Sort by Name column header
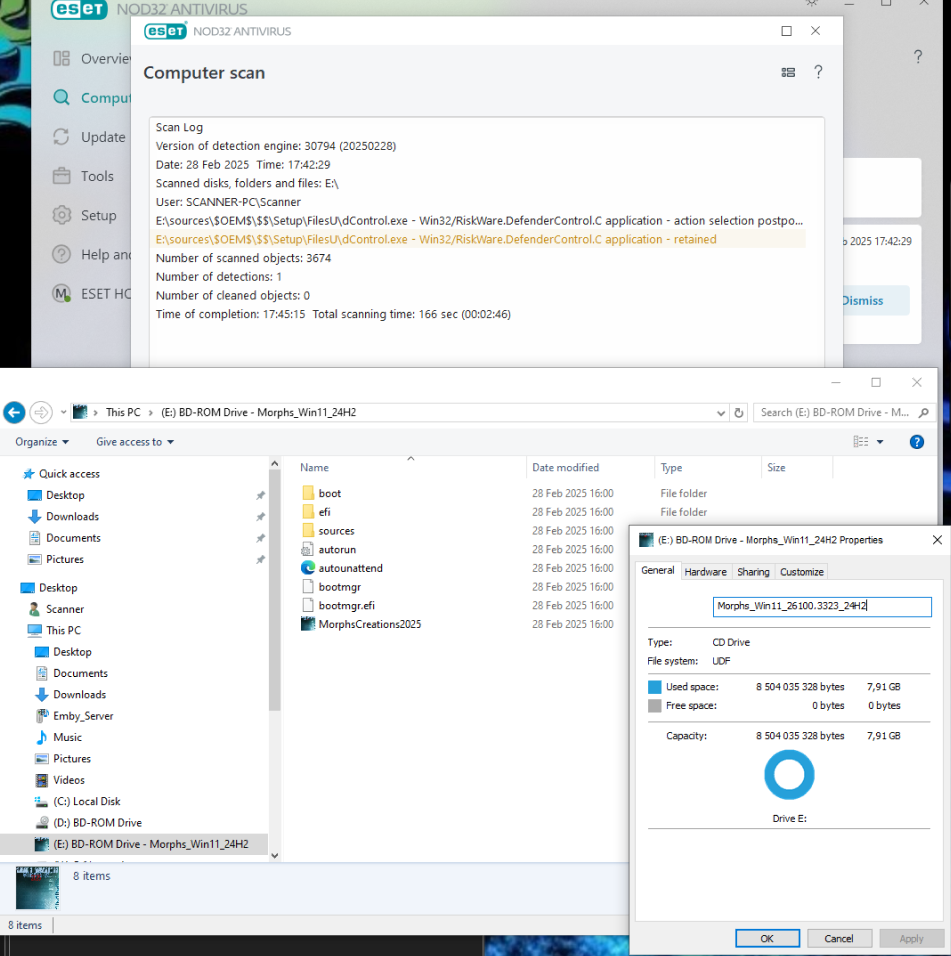 click(314, 468)
